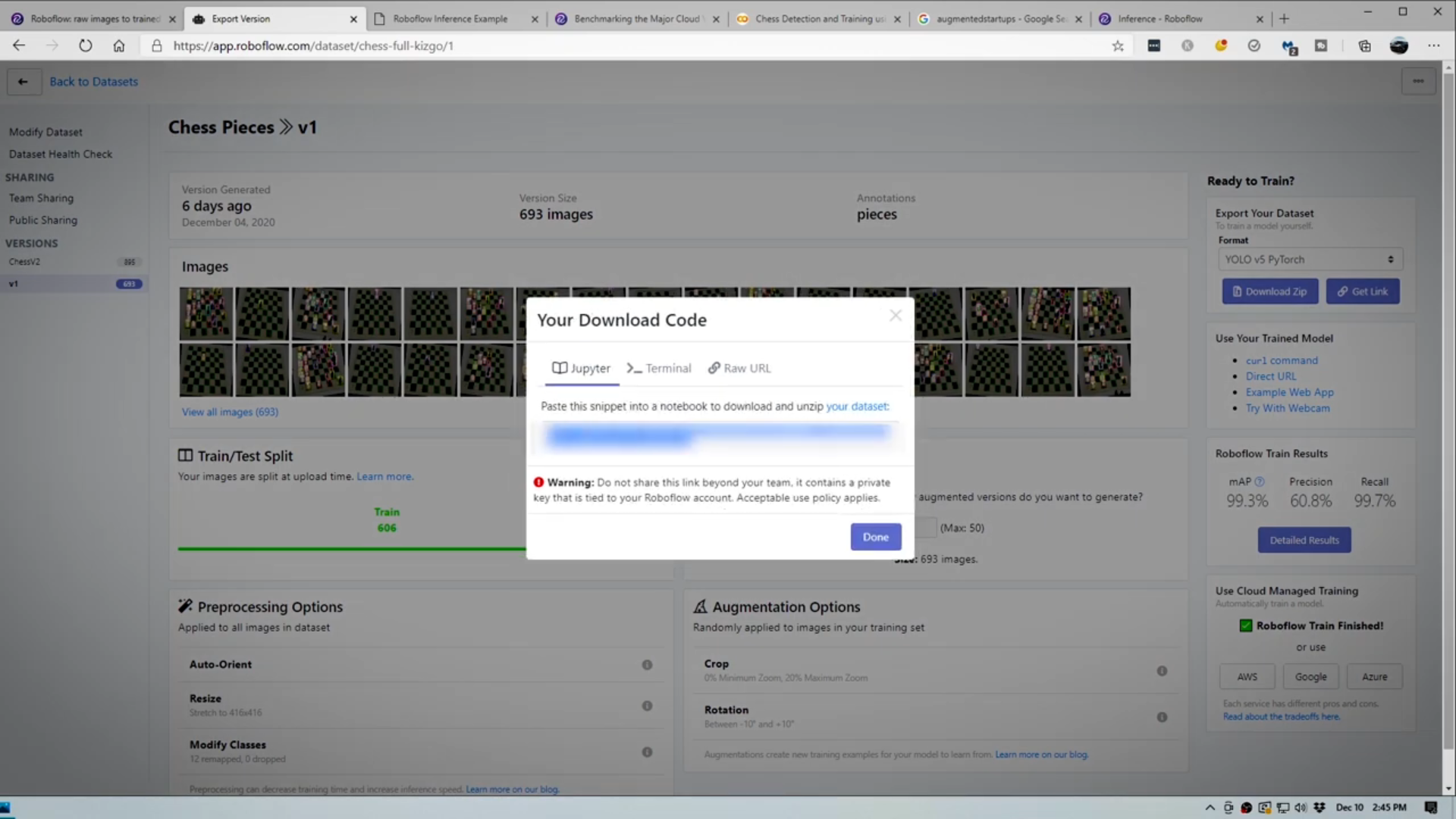Toggle the Roboflow Train Finished checkbox

coord(1245,626)
